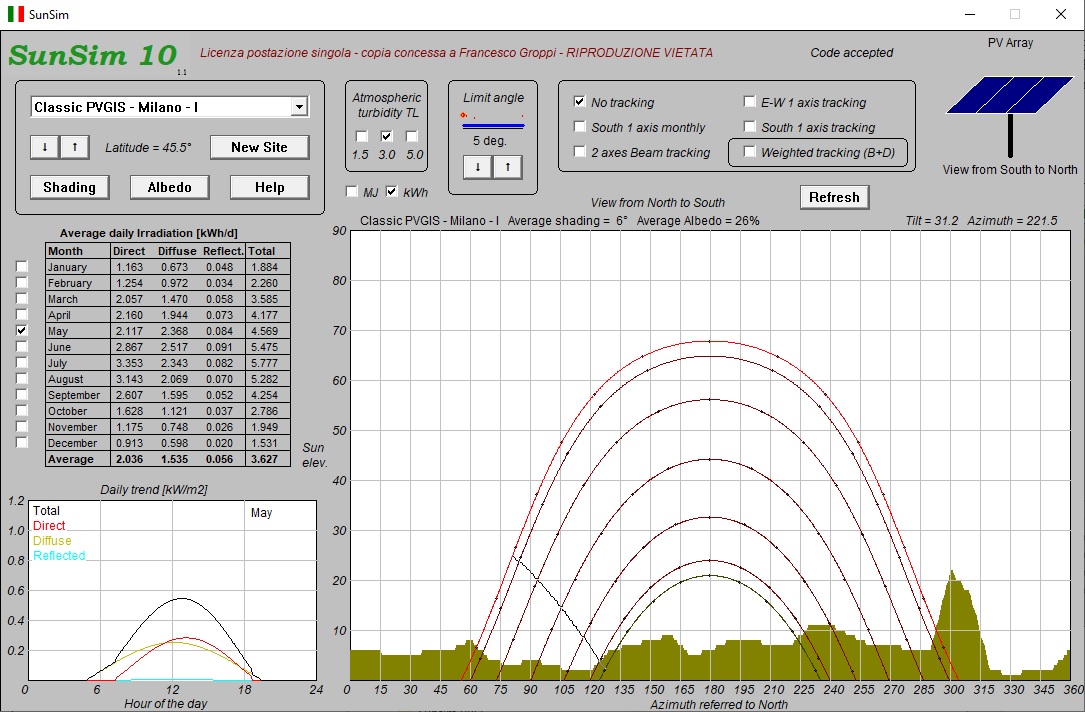
Task: Toggle the May month checkbox
Action: 22,330
